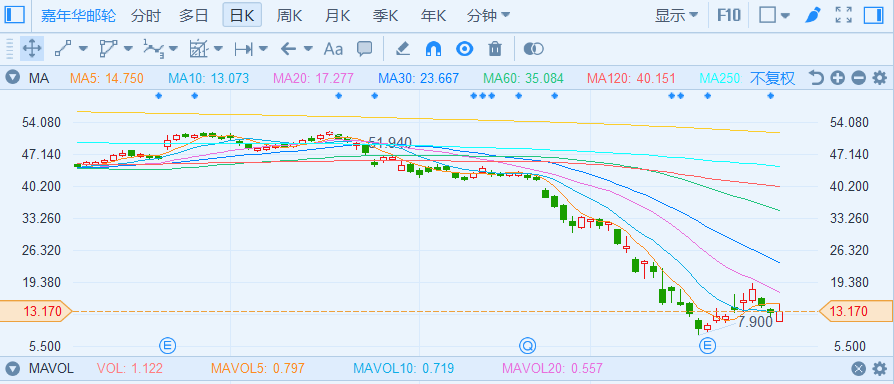
Task: Click the MA20: 17.277 label
Action: point(314,79)
